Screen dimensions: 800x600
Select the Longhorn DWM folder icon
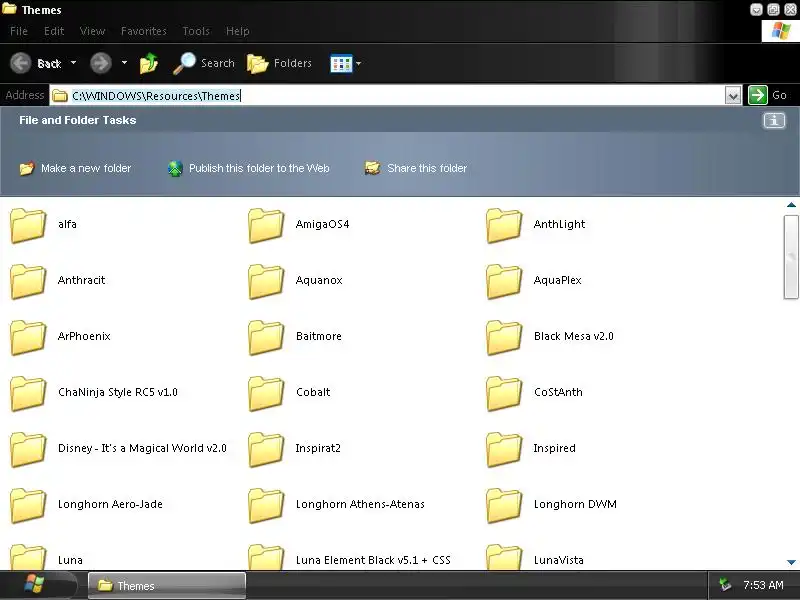coord(504,506)
